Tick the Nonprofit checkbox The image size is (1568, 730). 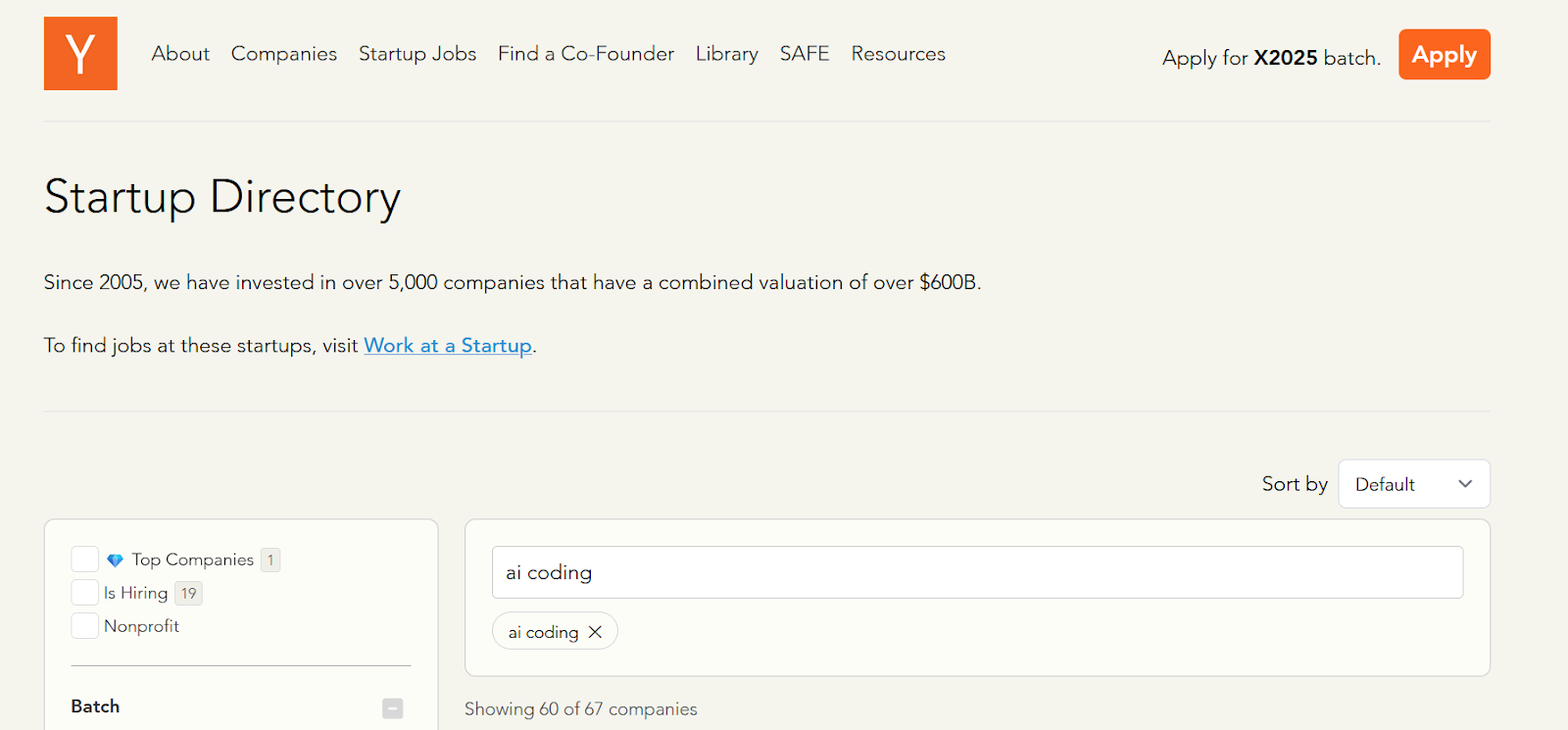(x=85, y=626)
